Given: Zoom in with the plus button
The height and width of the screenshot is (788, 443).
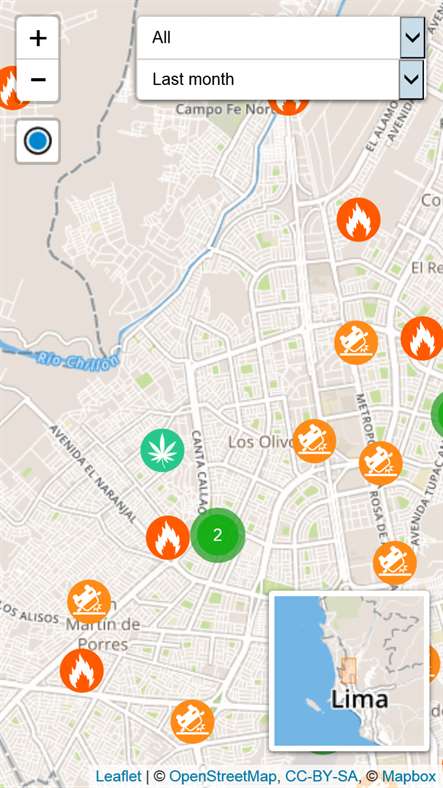Looking at the screenshot, I should point(38,38).
